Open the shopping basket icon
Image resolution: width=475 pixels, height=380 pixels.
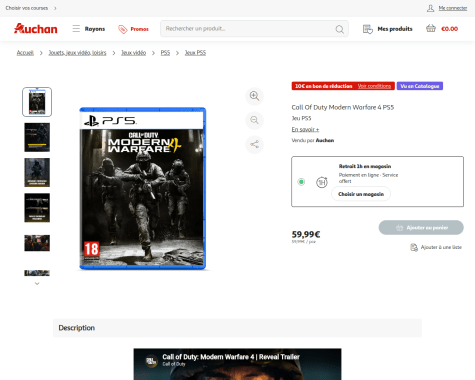[431, 28]
